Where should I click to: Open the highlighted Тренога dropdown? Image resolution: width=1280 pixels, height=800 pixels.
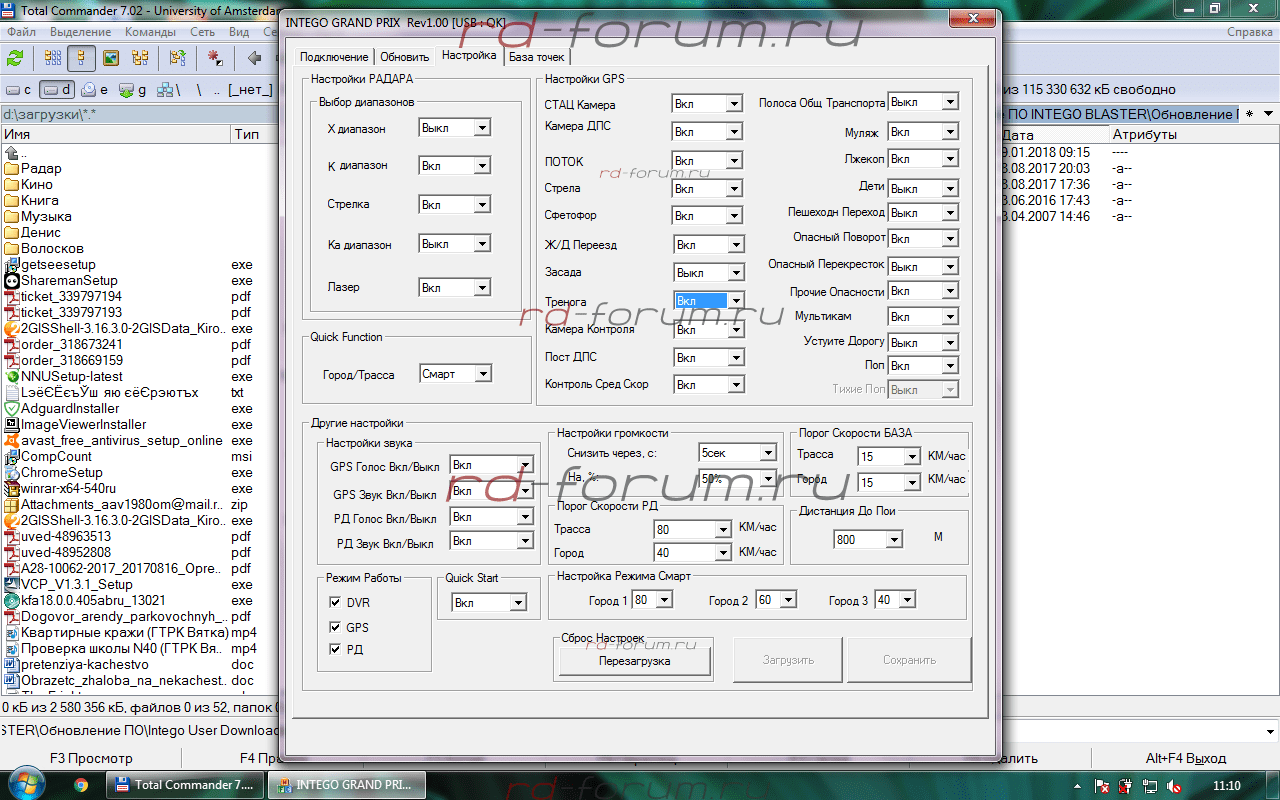point(735,301)
